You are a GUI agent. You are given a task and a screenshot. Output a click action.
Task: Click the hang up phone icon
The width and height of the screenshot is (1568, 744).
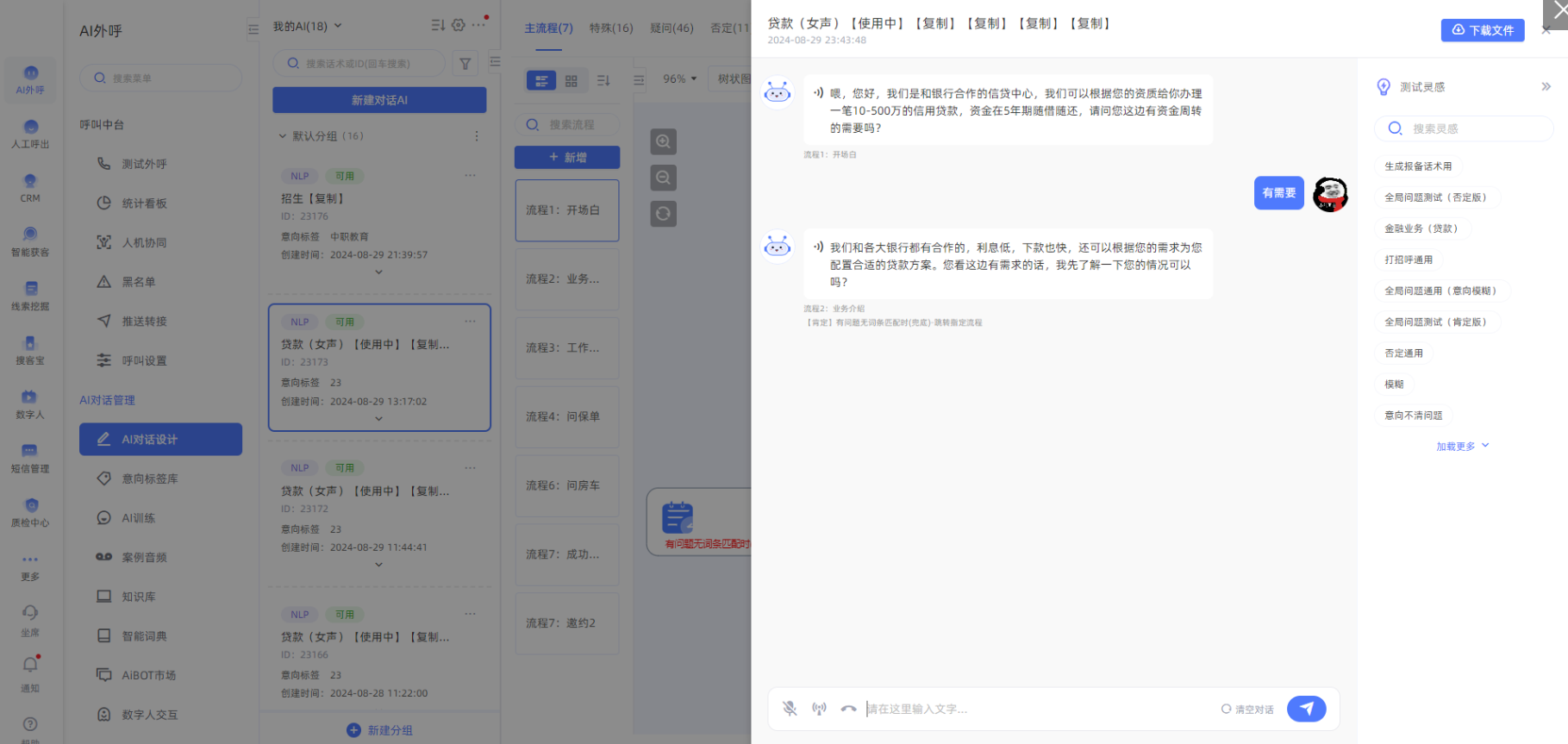click(848, 709)
